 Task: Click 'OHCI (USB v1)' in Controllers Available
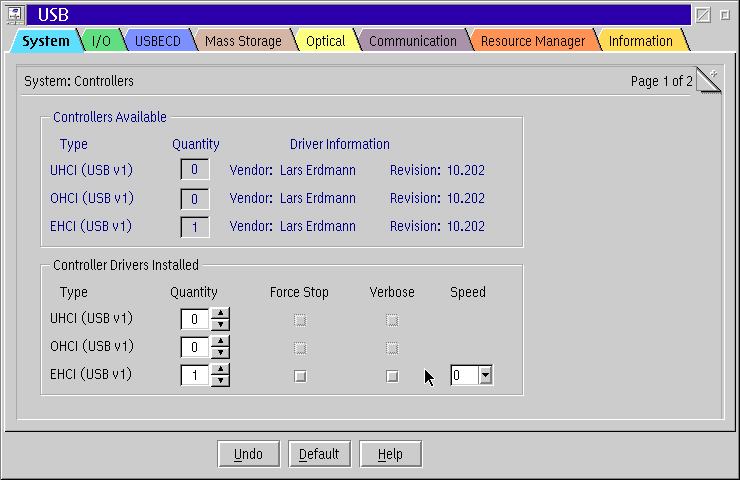pos(92,198)
